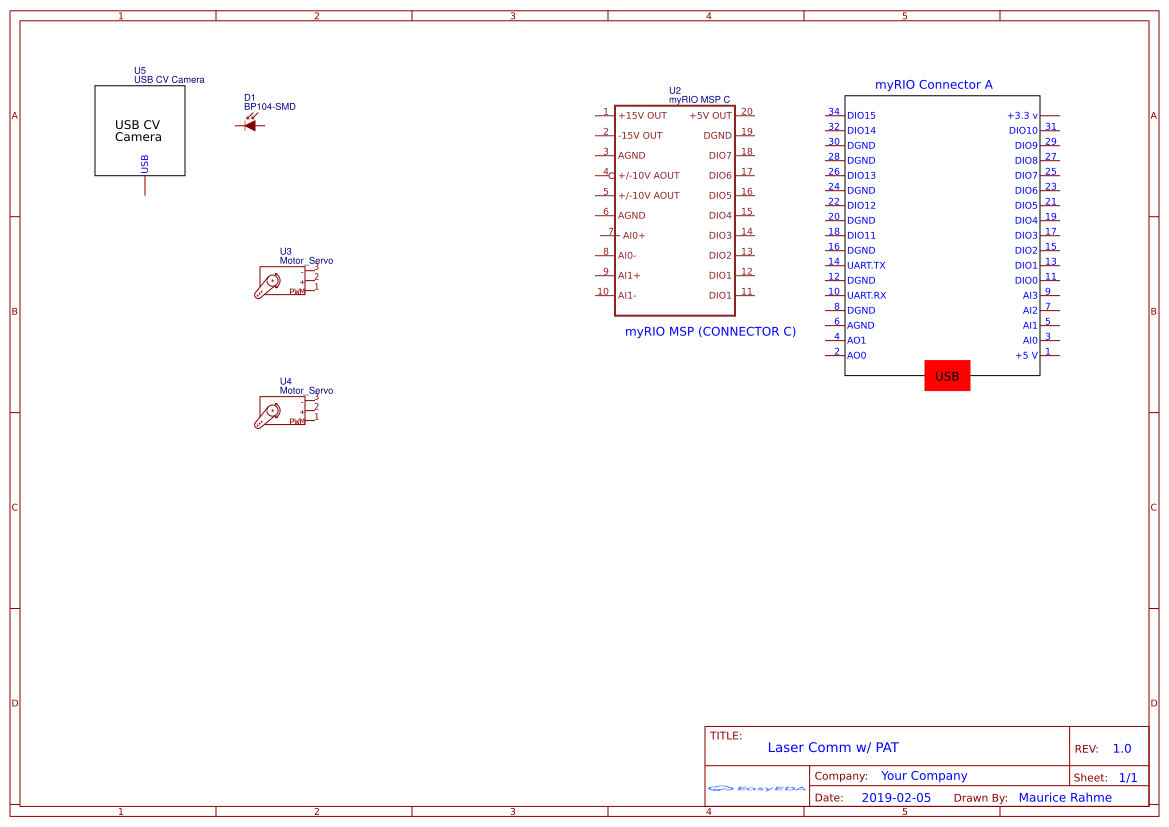1169x827 pixels.
Task: Click the Sheet value '1/1'
Action: [x=1128, y=778]
